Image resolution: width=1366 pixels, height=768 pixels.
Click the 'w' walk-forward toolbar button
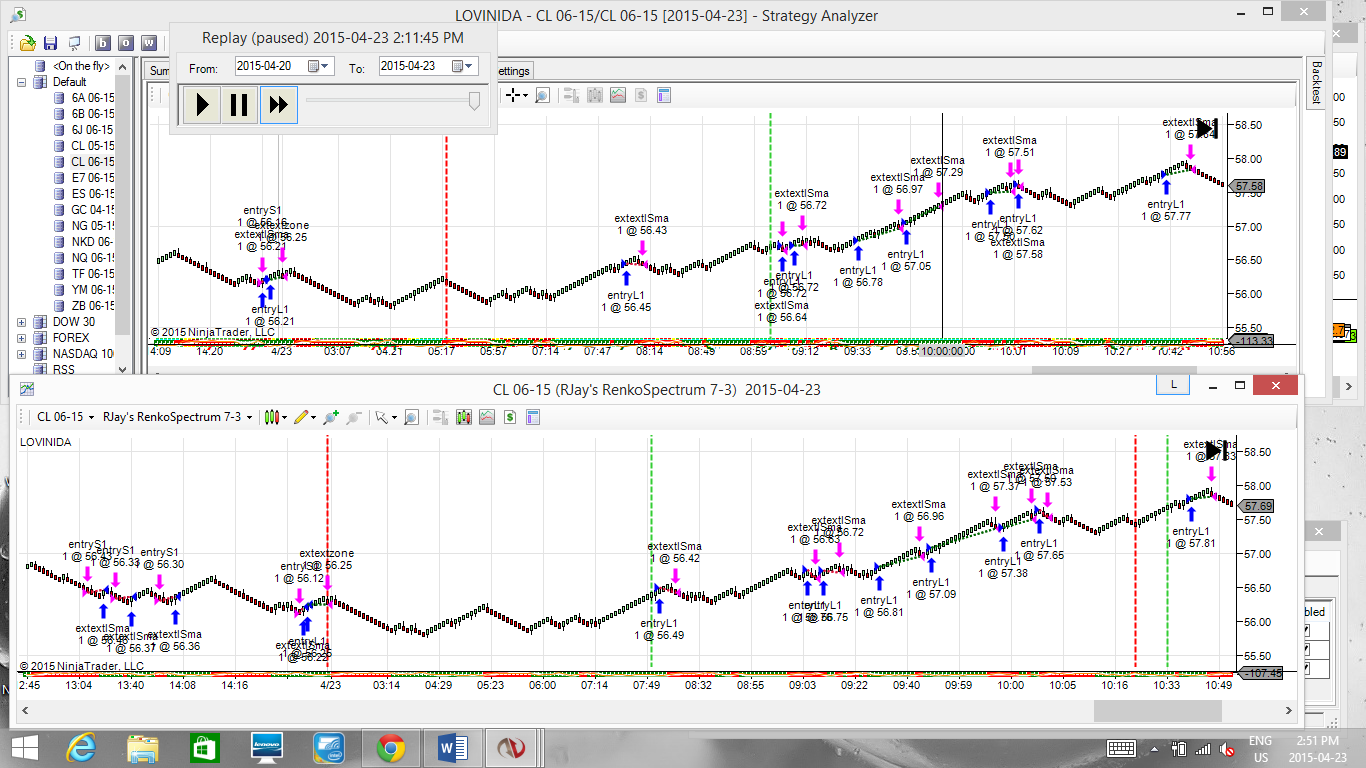coord(149,43)
